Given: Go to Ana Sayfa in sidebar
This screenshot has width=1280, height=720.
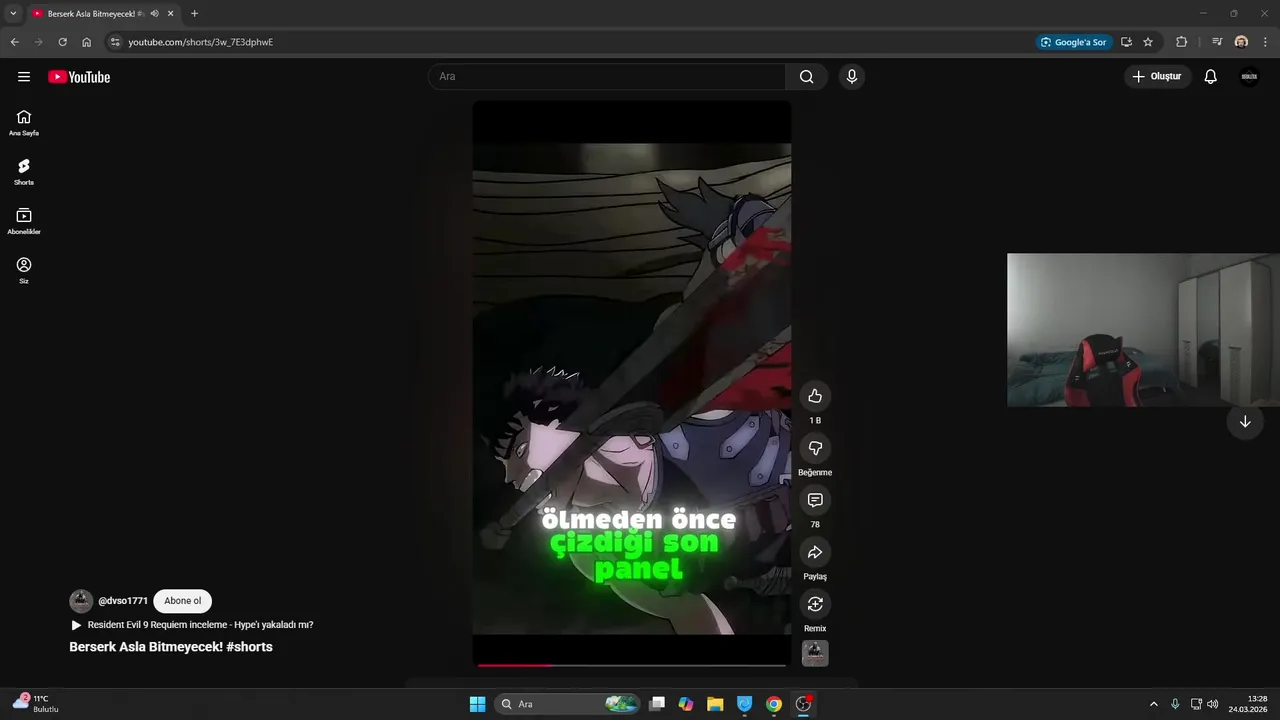Looking at the screenshot, I should coord(24,123).
